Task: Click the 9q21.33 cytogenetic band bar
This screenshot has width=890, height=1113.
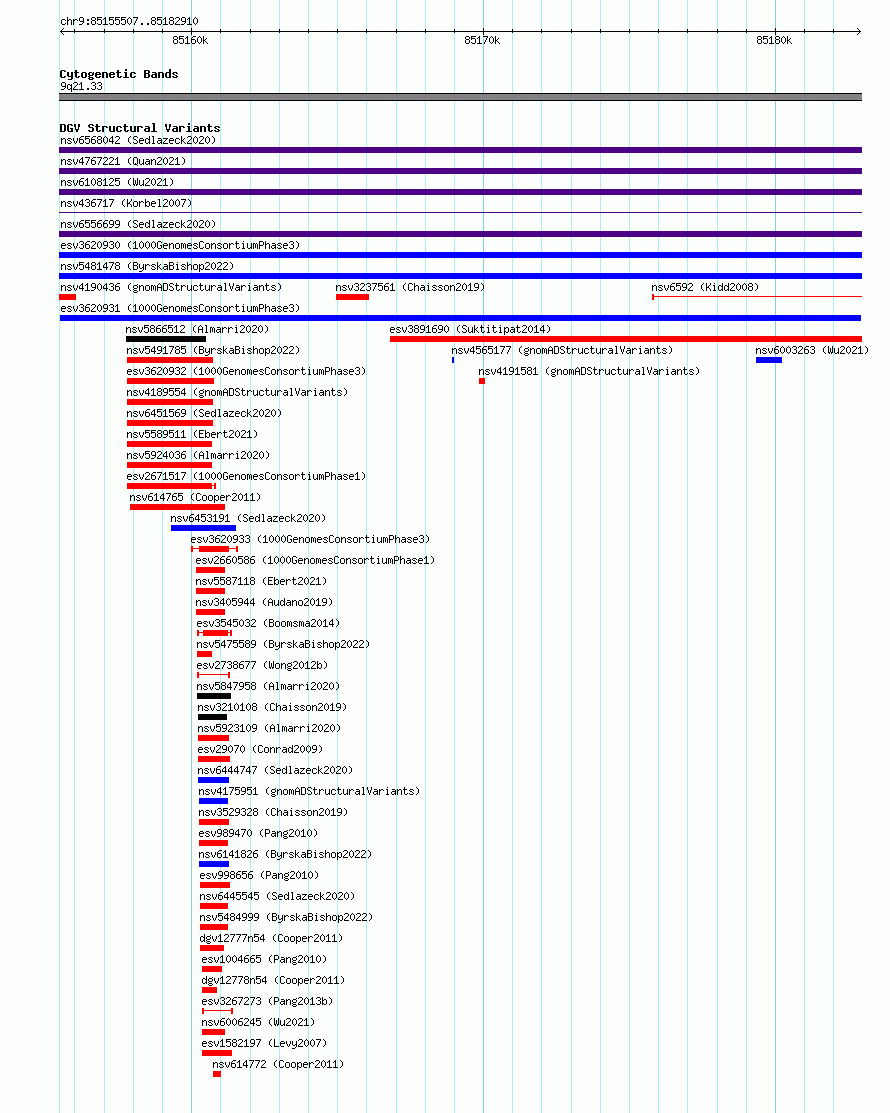Action: click(461, 97)
